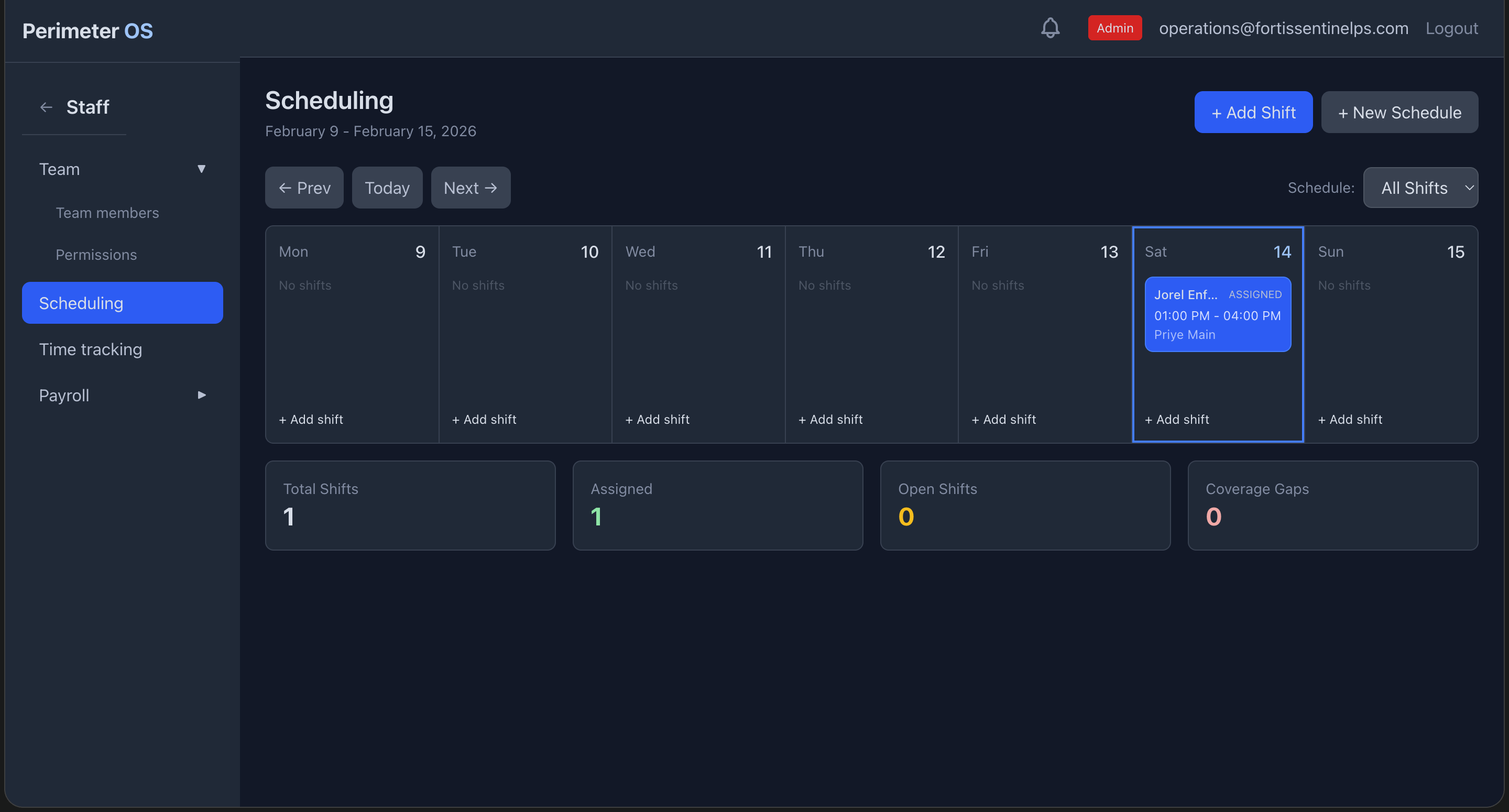Open Jorel's assigned Saturday shift card
Viewport: 1509px width, 812px height.
(x=1217, y=315)
